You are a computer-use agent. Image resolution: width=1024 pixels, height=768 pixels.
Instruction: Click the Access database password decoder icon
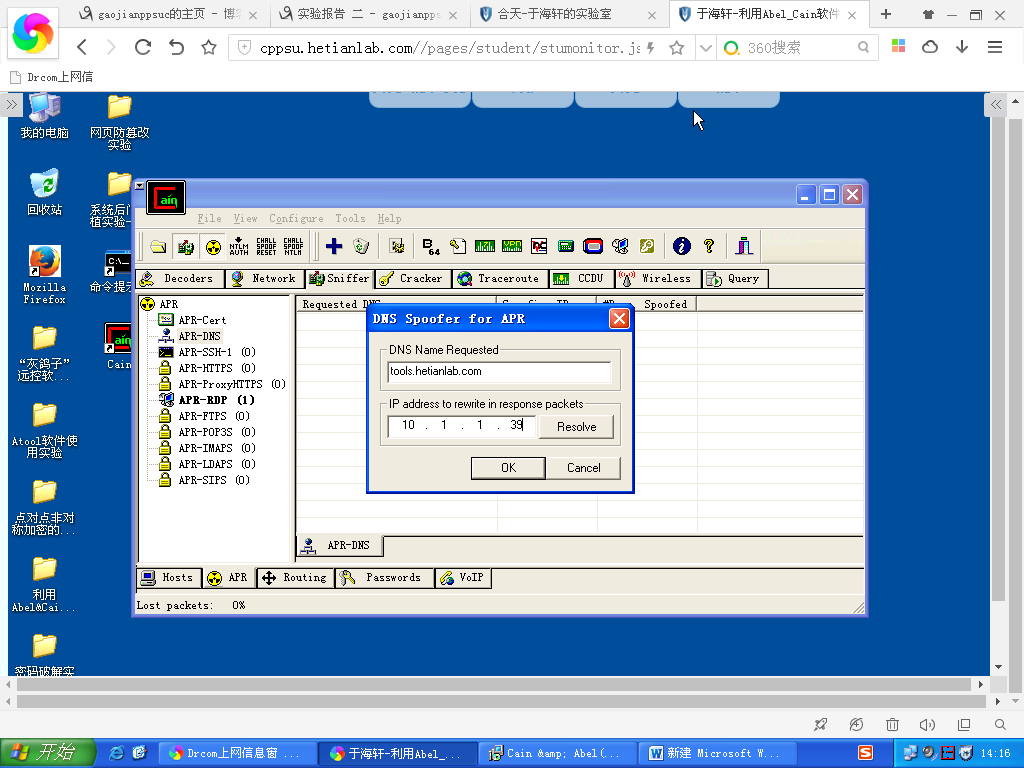point(458,246)
